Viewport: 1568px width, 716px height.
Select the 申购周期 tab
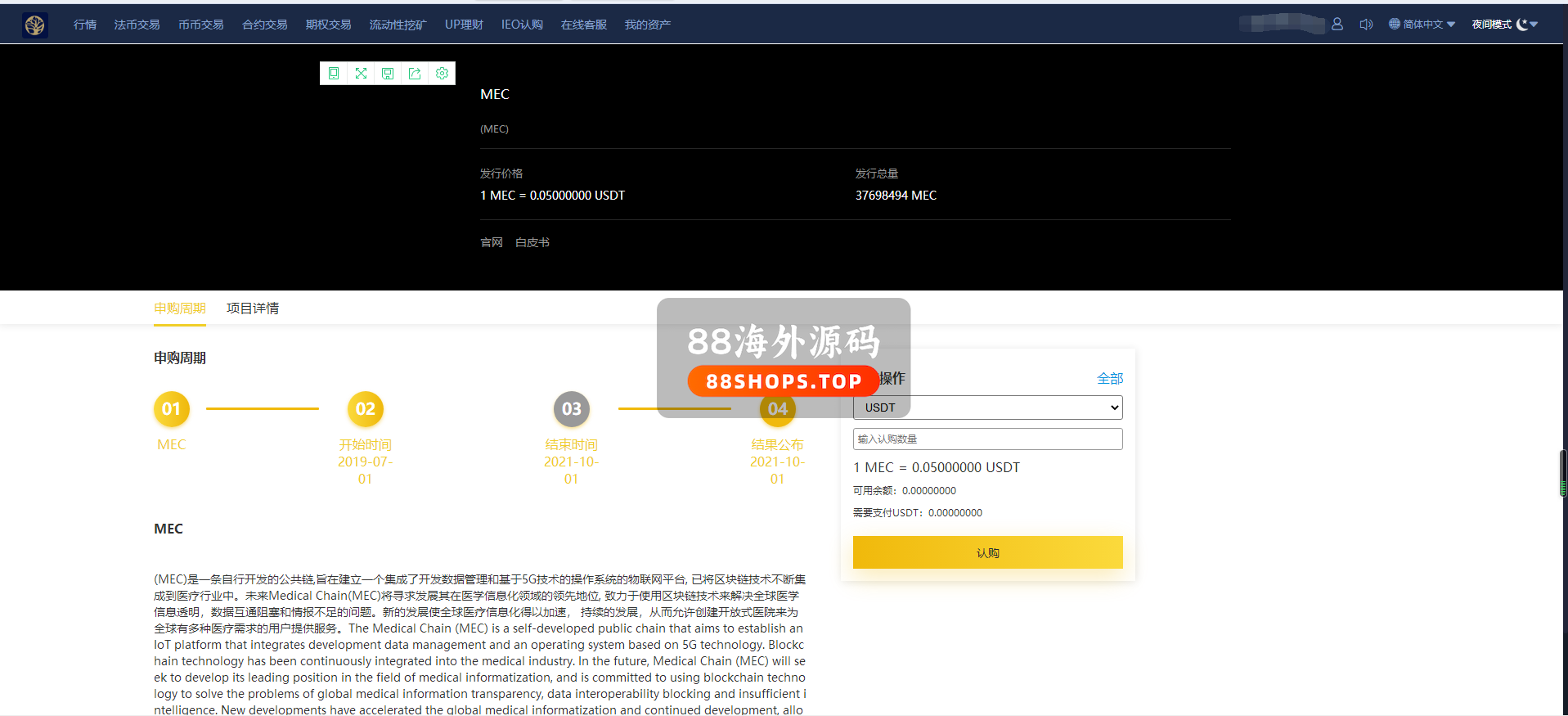click(x=180, y=308)
